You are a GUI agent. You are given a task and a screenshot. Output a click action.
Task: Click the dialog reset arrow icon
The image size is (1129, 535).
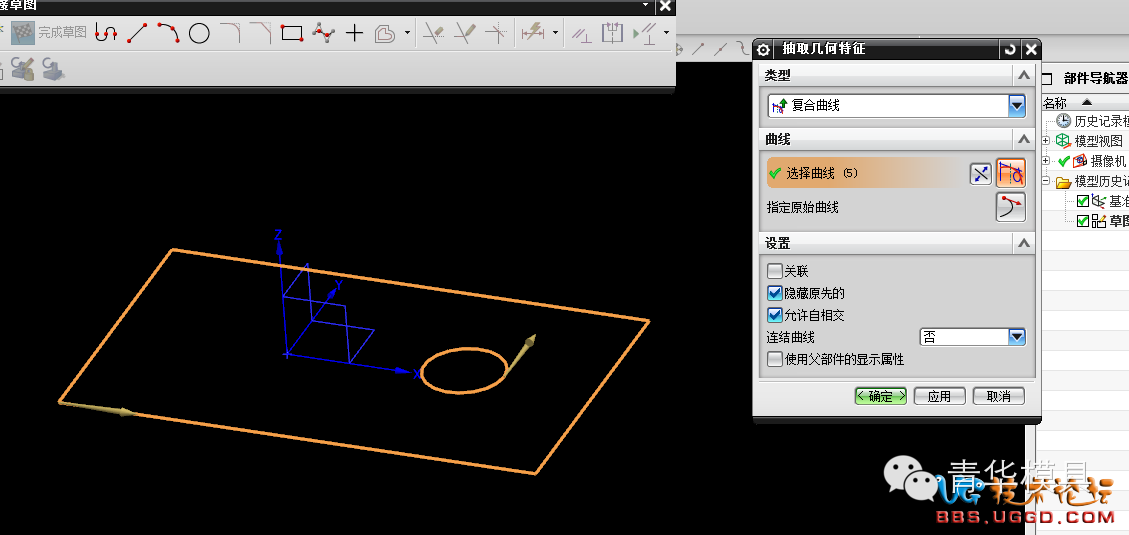click(1011, 49)
